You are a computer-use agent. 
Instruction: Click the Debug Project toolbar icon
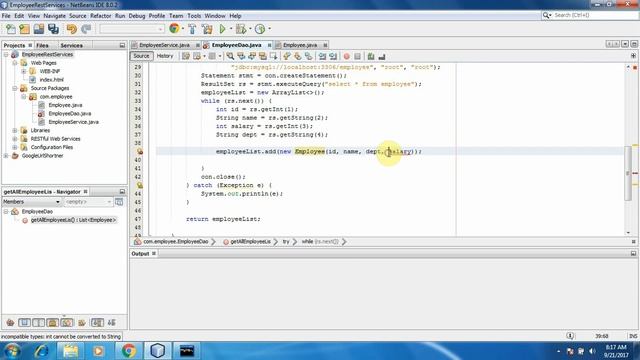tap(241, 29)
